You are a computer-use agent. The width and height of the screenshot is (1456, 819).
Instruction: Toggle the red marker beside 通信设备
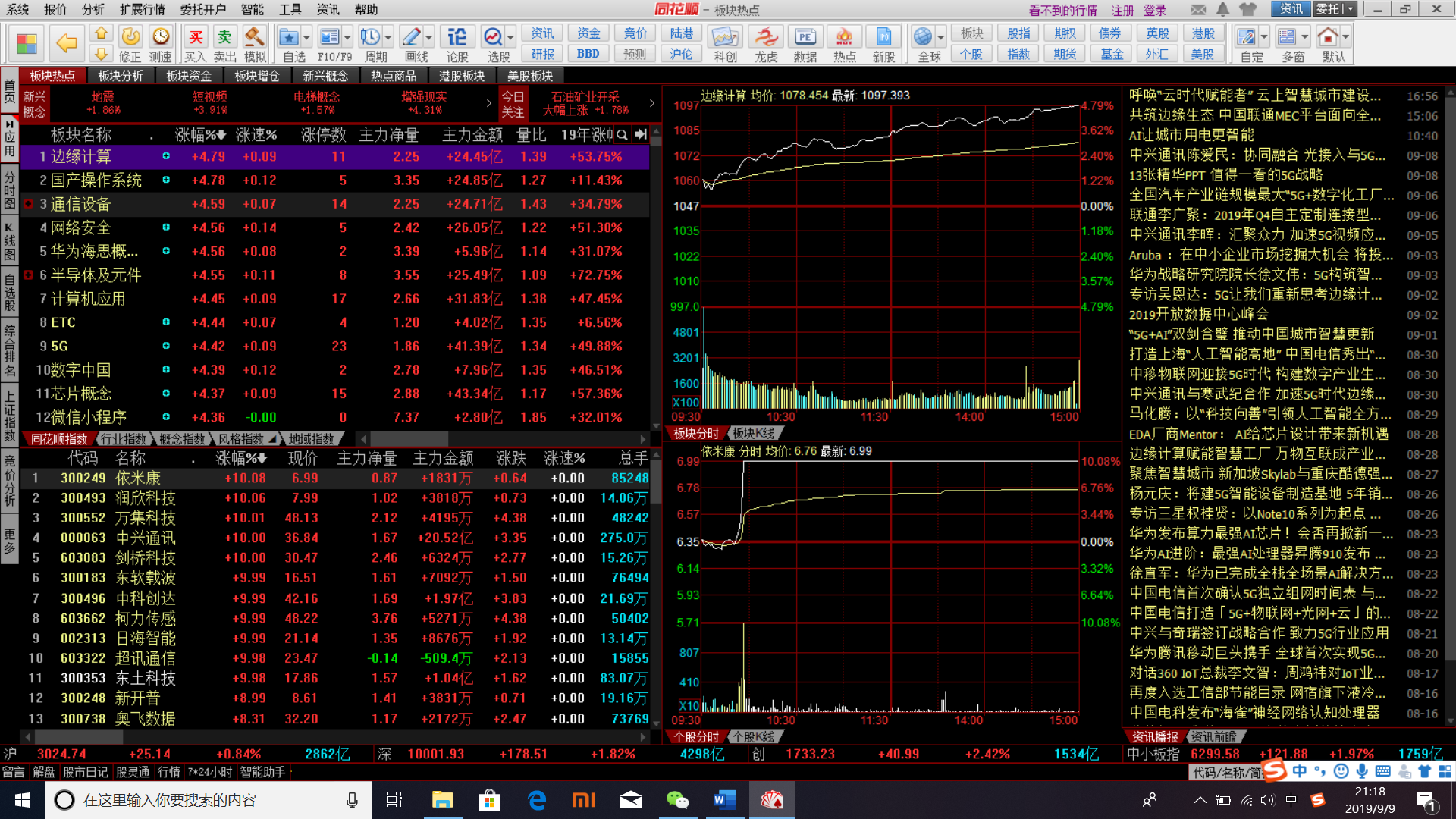(x=28, y=204)
